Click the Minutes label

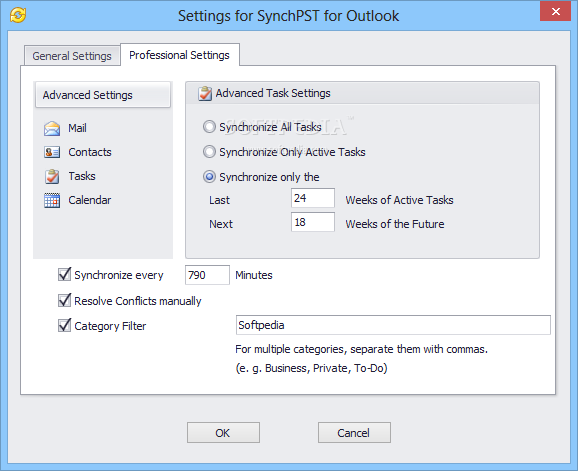coord(254,275)
